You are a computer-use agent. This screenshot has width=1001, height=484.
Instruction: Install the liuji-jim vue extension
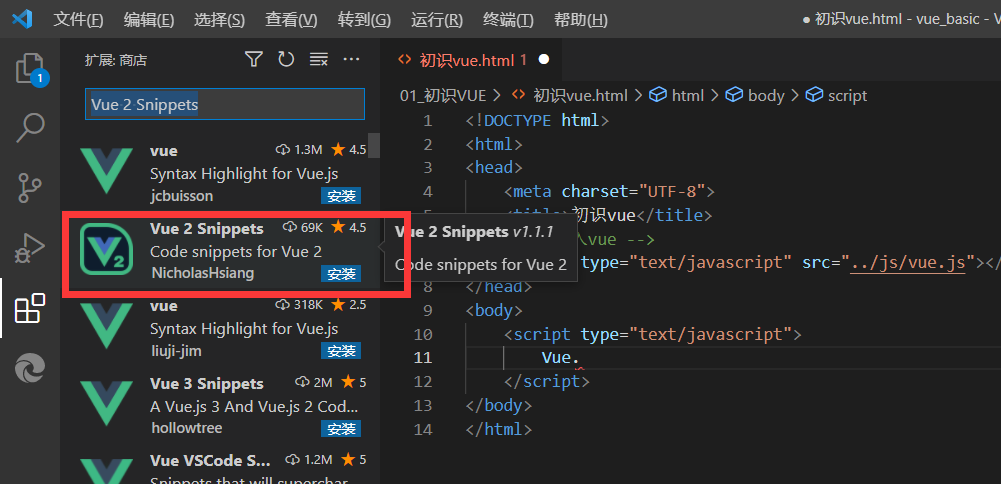(340, 351)
